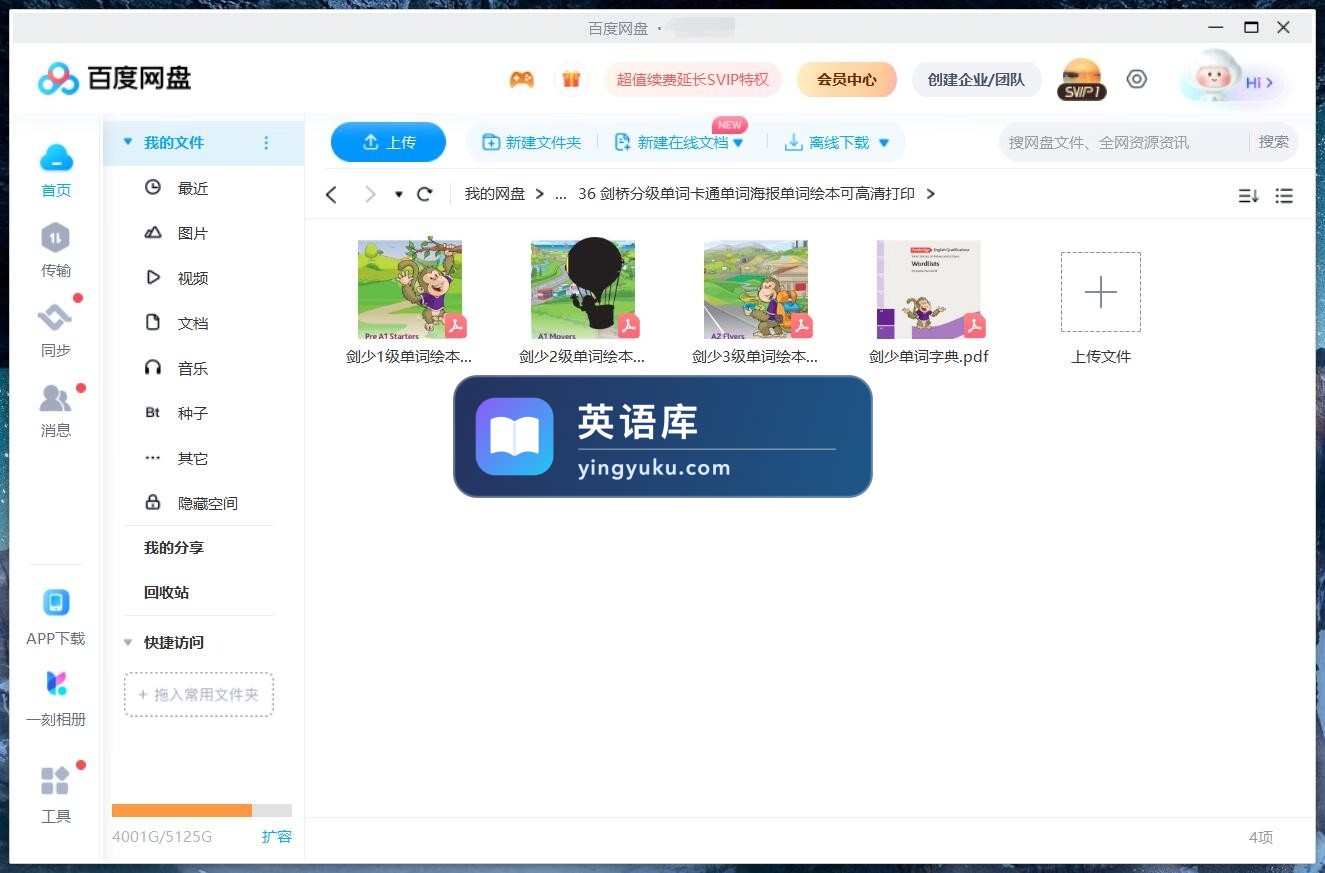Click the 上传 upload button
The width and height of the screenshot is (1325, 873).
[x=388, y=142]
